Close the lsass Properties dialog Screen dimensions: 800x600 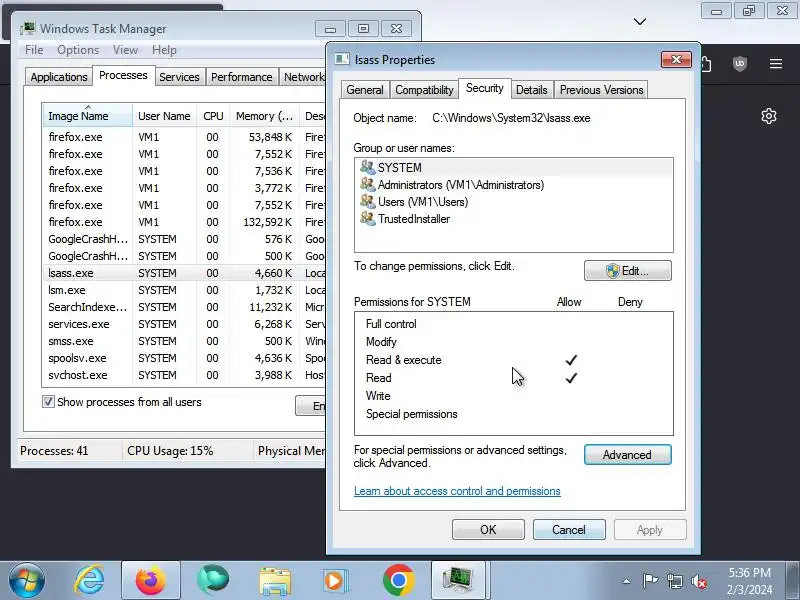click(x=676, y=60)
